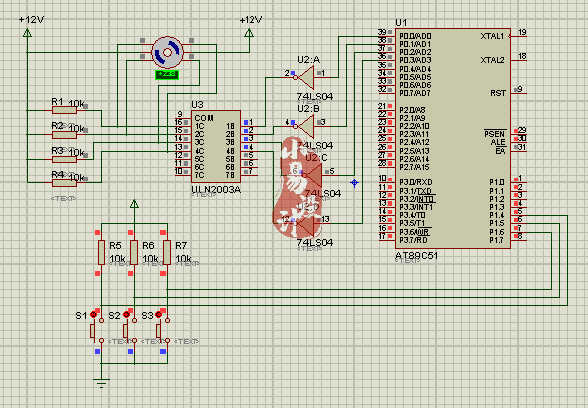
Task: Toggle the red latch dot on S2
Action: tap(126, 314)
